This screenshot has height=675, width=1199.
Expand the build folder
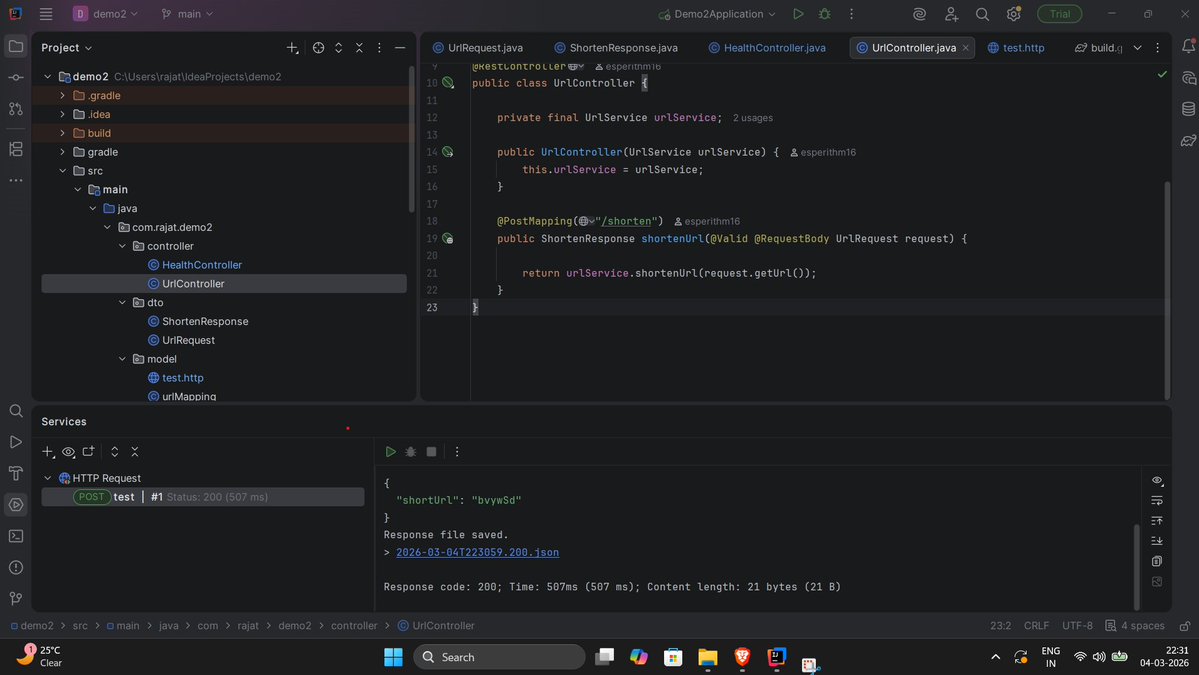pyautogui.click(x=63, y=133)
